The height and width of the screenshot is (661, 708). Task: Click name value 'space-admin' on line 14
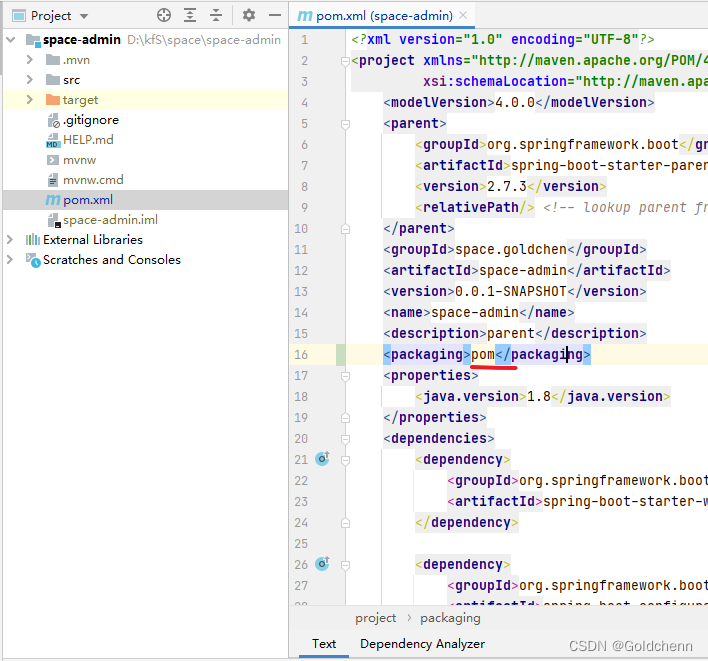[x=475, y=312]
